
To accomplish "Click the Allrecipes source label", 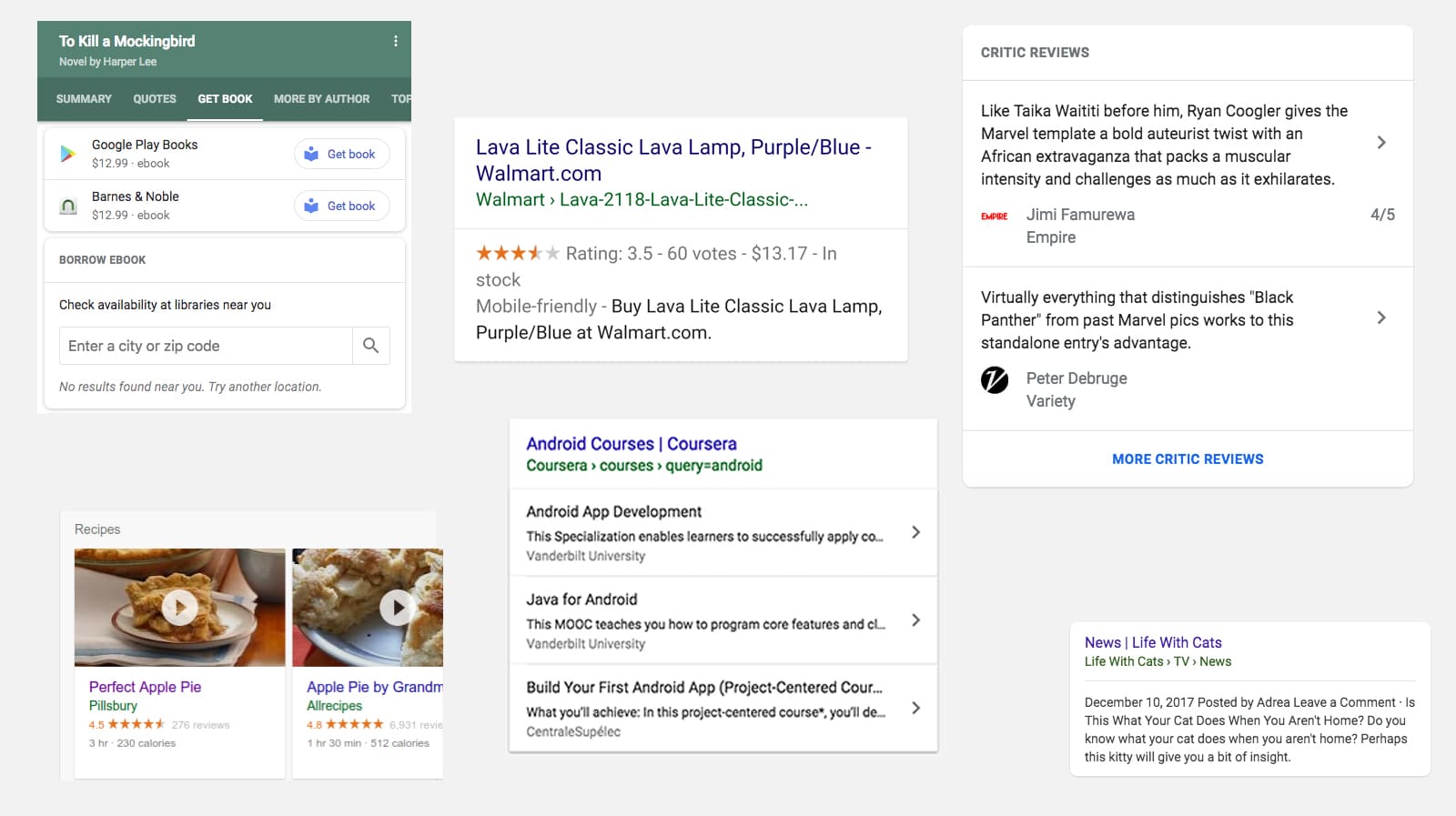I will (334, 706).
